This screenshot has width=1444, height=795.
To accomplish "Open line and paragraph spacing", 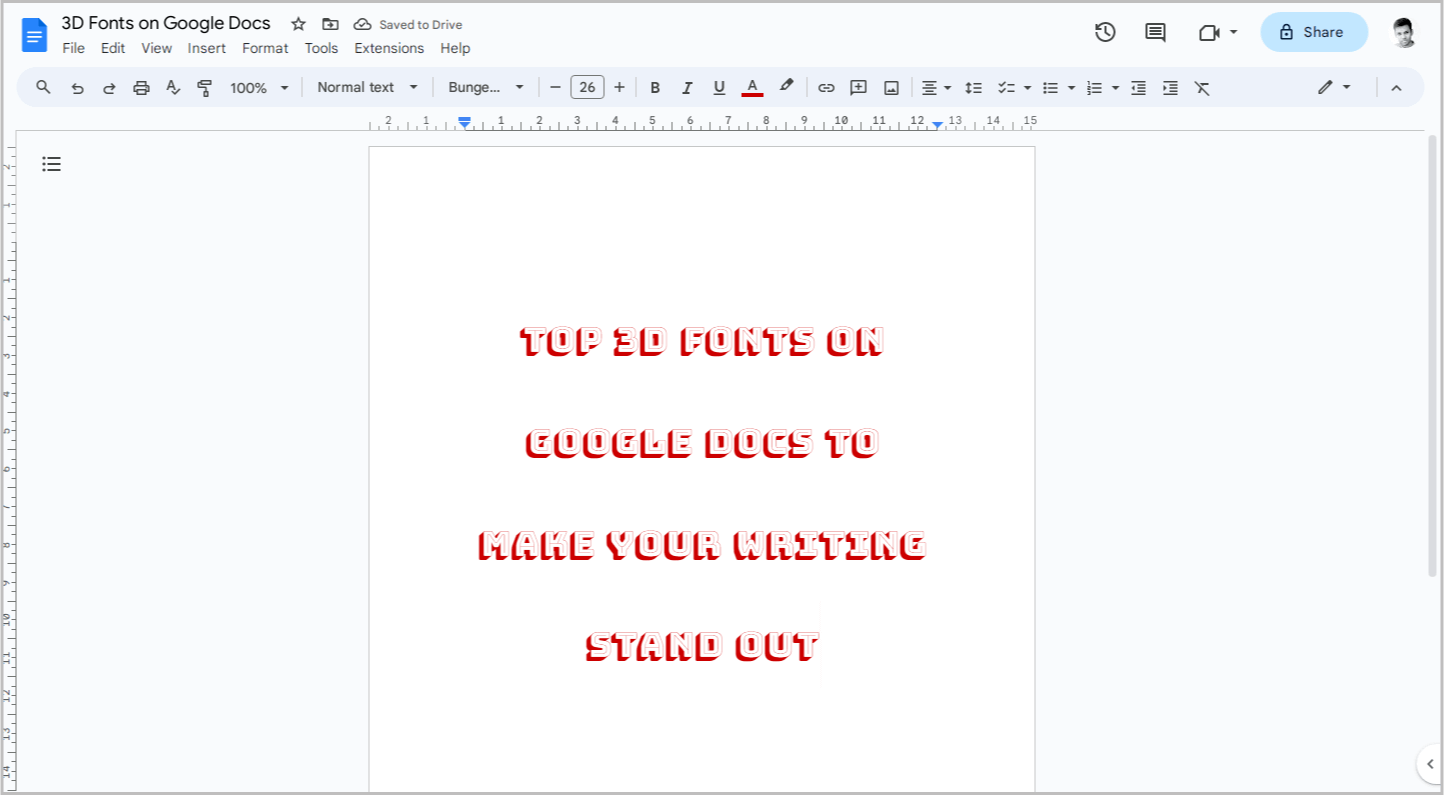I will [x=973, y=88].
